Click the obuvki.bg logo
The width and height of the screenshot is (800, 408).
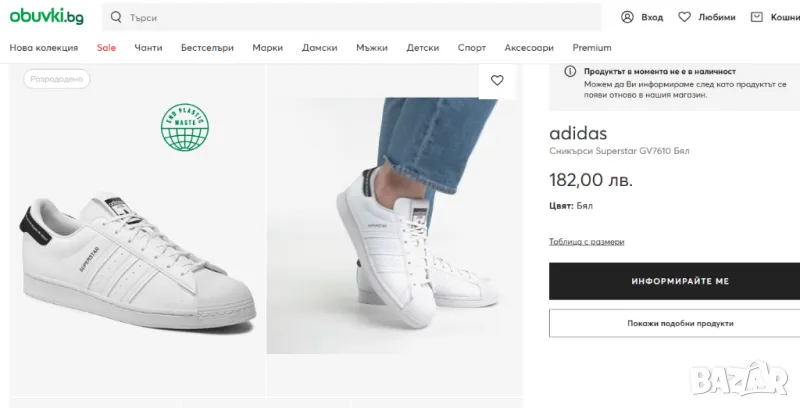pyautogui.click(x=47, y=17)
